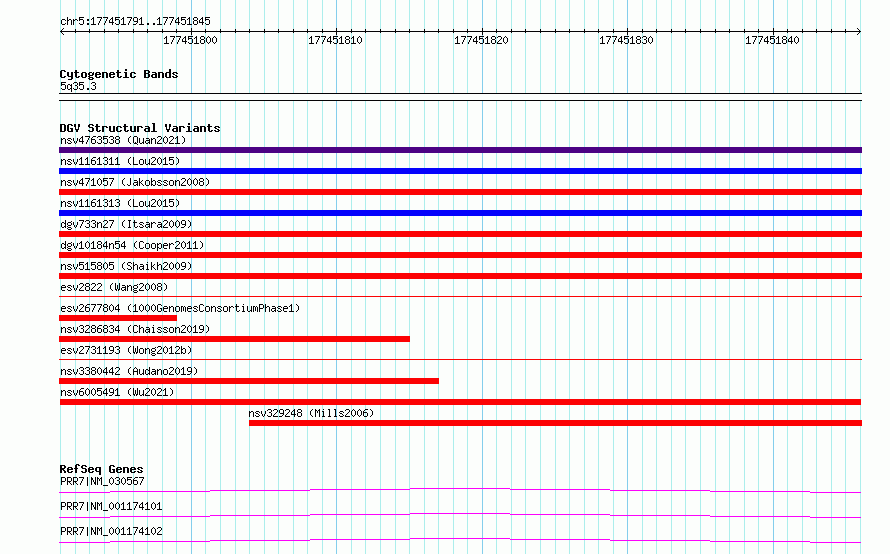
Task: Open the dgv10184n54 (Cooper2011) variant
Action: [132, 245]
